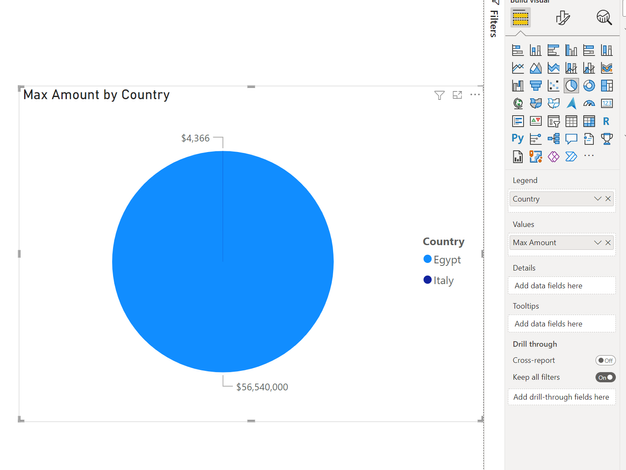Expand the Max Amount field dropdown chevron

coord(597,242)
